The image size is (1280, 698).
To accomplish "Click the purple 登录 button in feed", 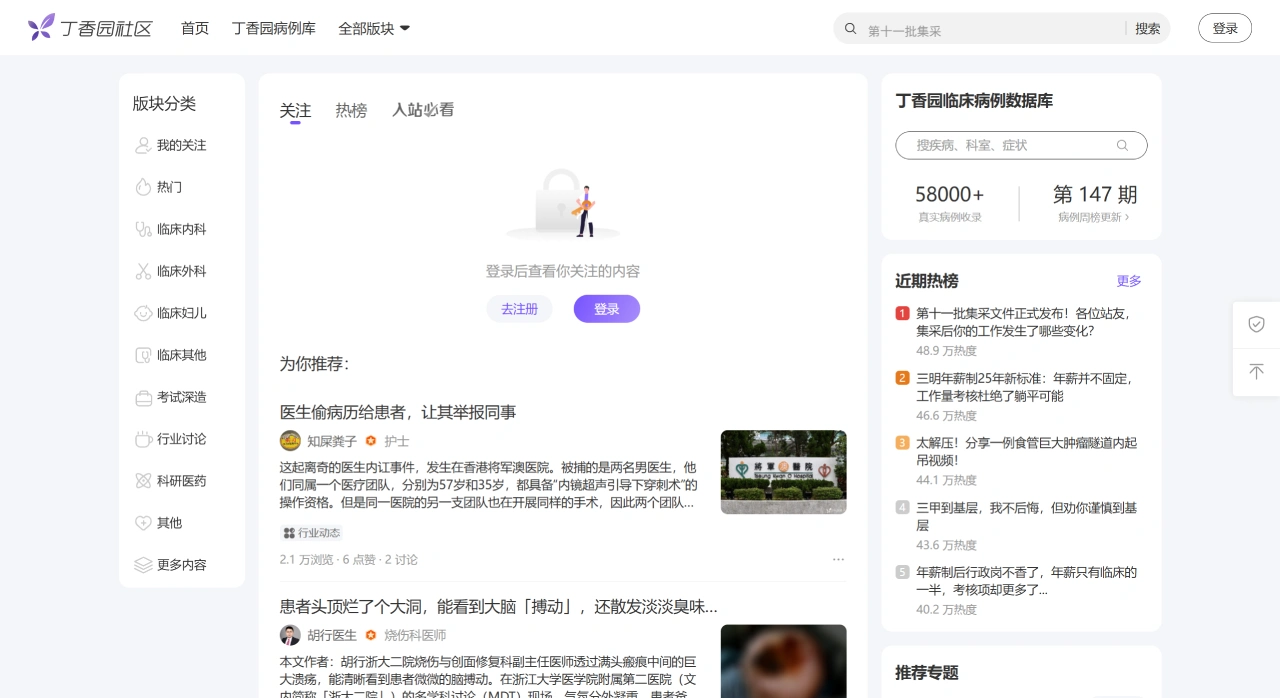I will 607,309.
